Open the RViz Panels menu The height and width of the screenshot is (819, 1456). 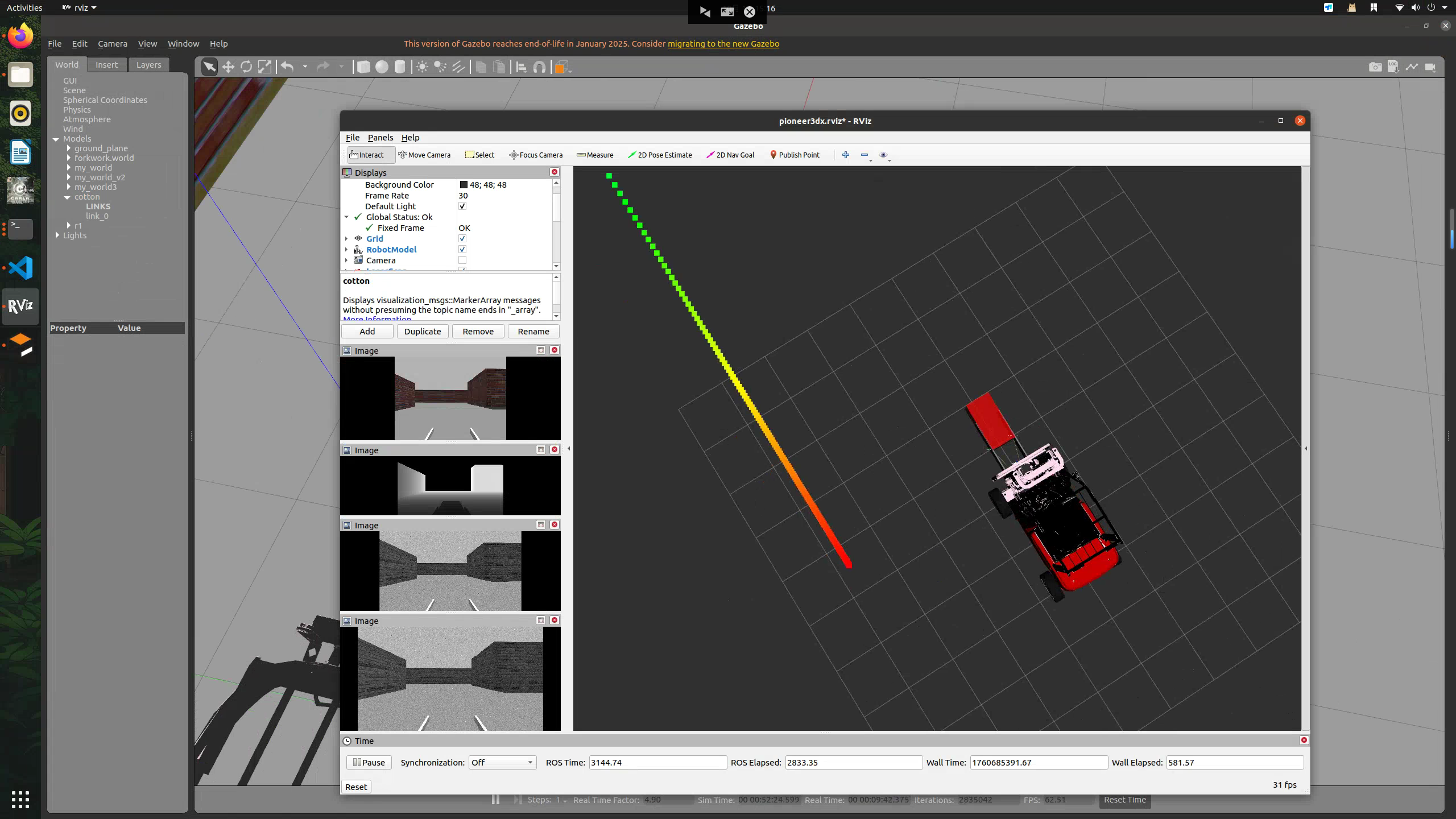380,138
